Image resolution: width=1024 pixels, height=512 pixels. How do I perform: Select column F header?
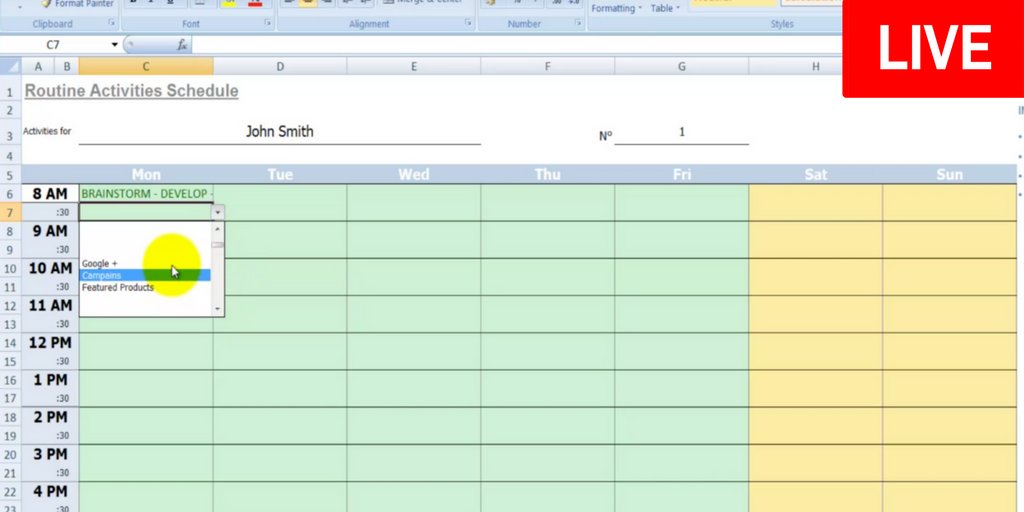point(547,66)
